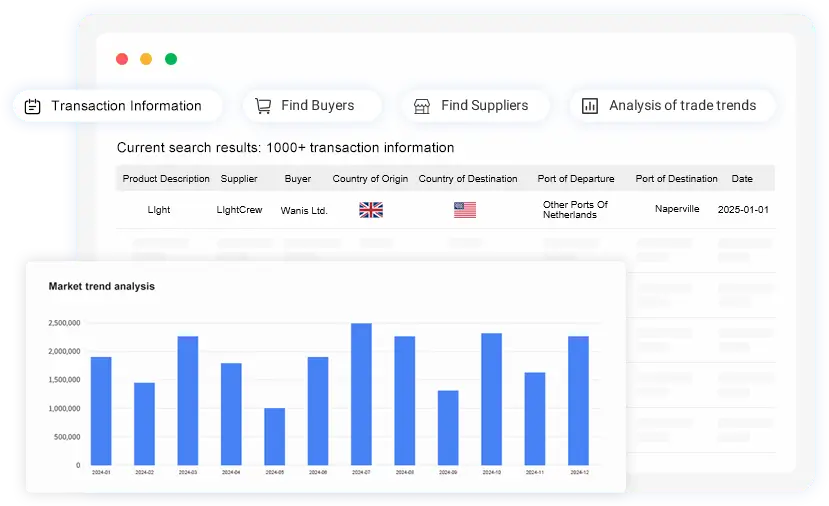Open the Find Suppliers tab
Screen dimensions: 829x506
484,106
